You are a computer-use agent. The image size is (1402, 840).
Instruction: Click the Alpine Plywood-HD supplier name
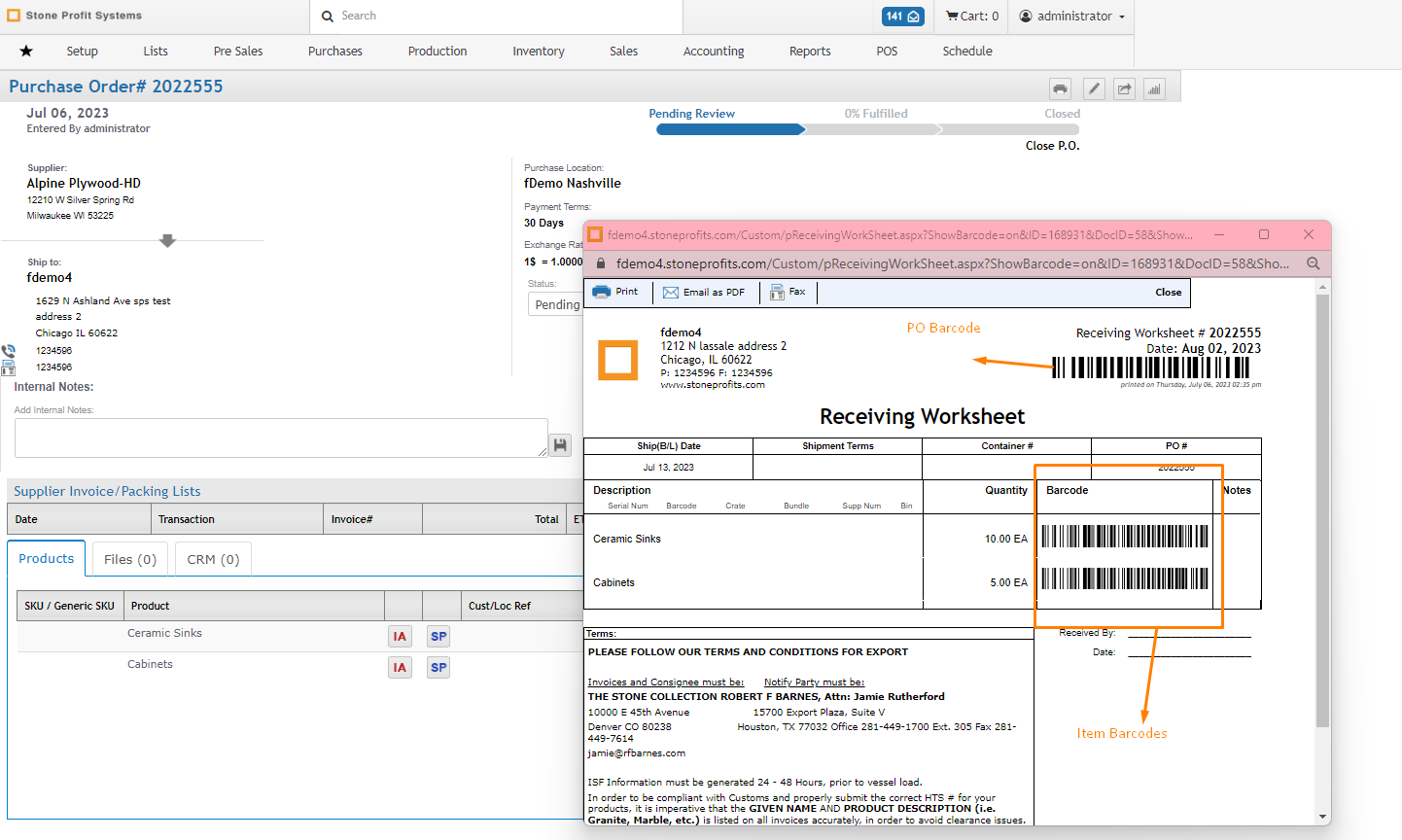coord(84,183)
